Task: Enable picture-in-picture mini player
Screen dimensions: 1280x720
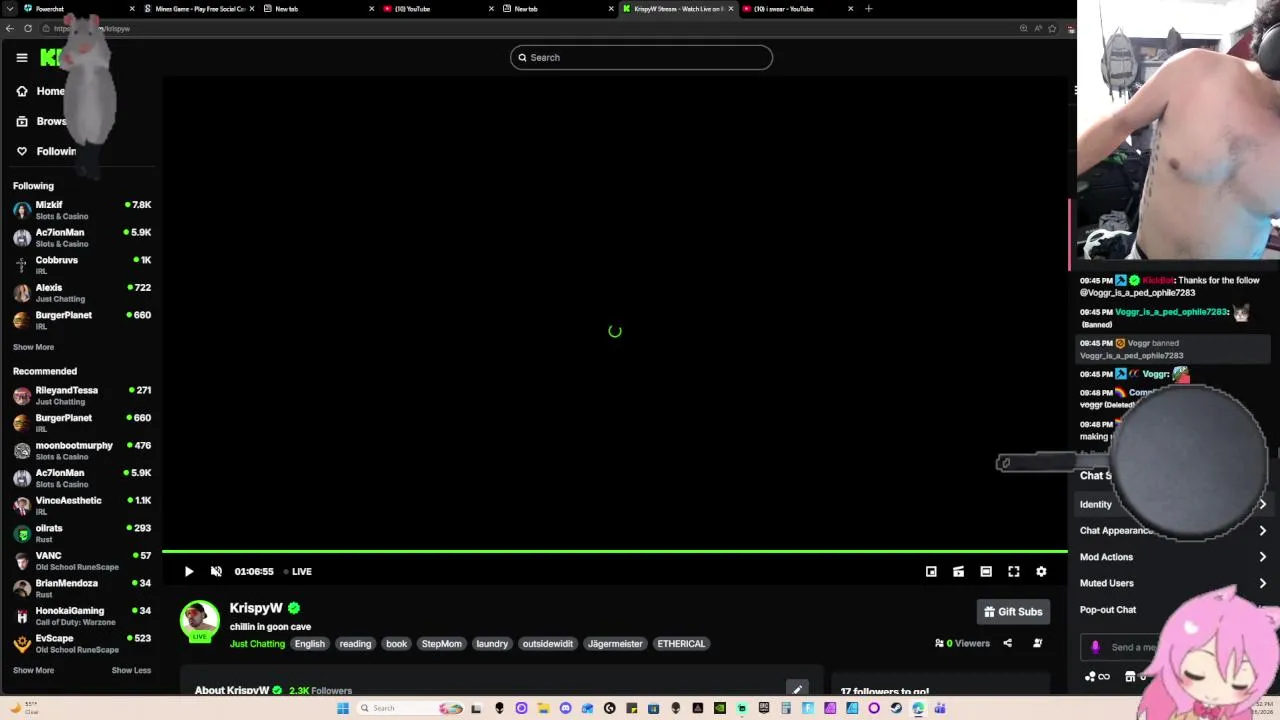Action: (931, 572)
